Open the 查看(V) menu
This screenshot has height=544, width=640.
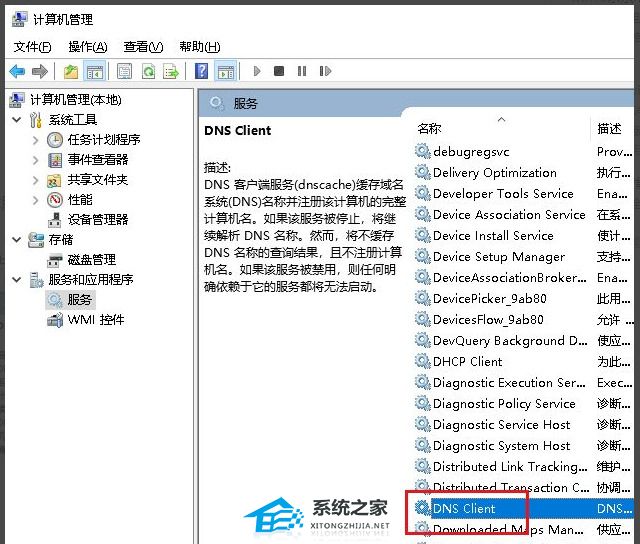tap(143, 47)
